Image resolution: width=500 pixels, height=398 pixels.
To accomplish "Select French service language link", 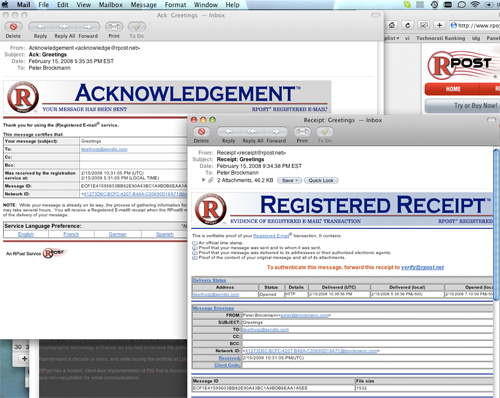I will click(71, 234).
